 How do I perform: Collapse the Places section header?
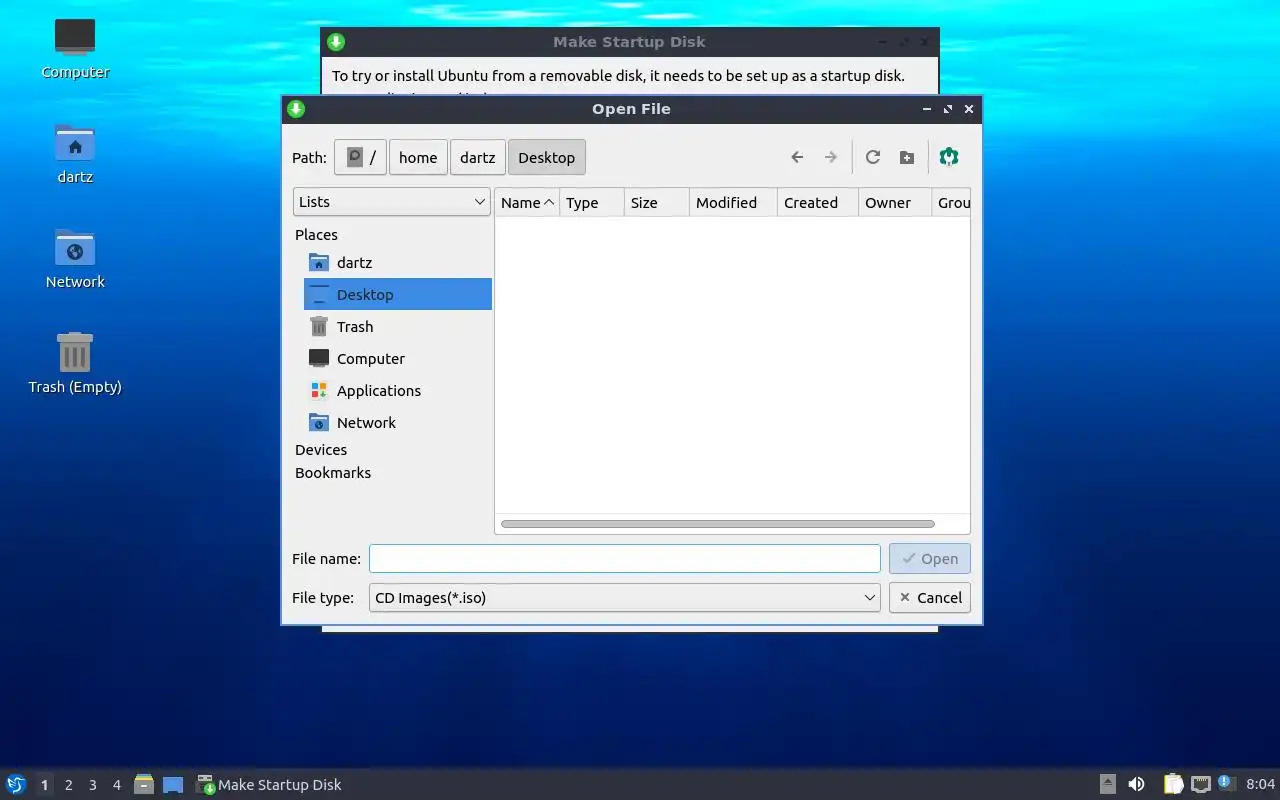pyautogui.click(x=316, y=235)
